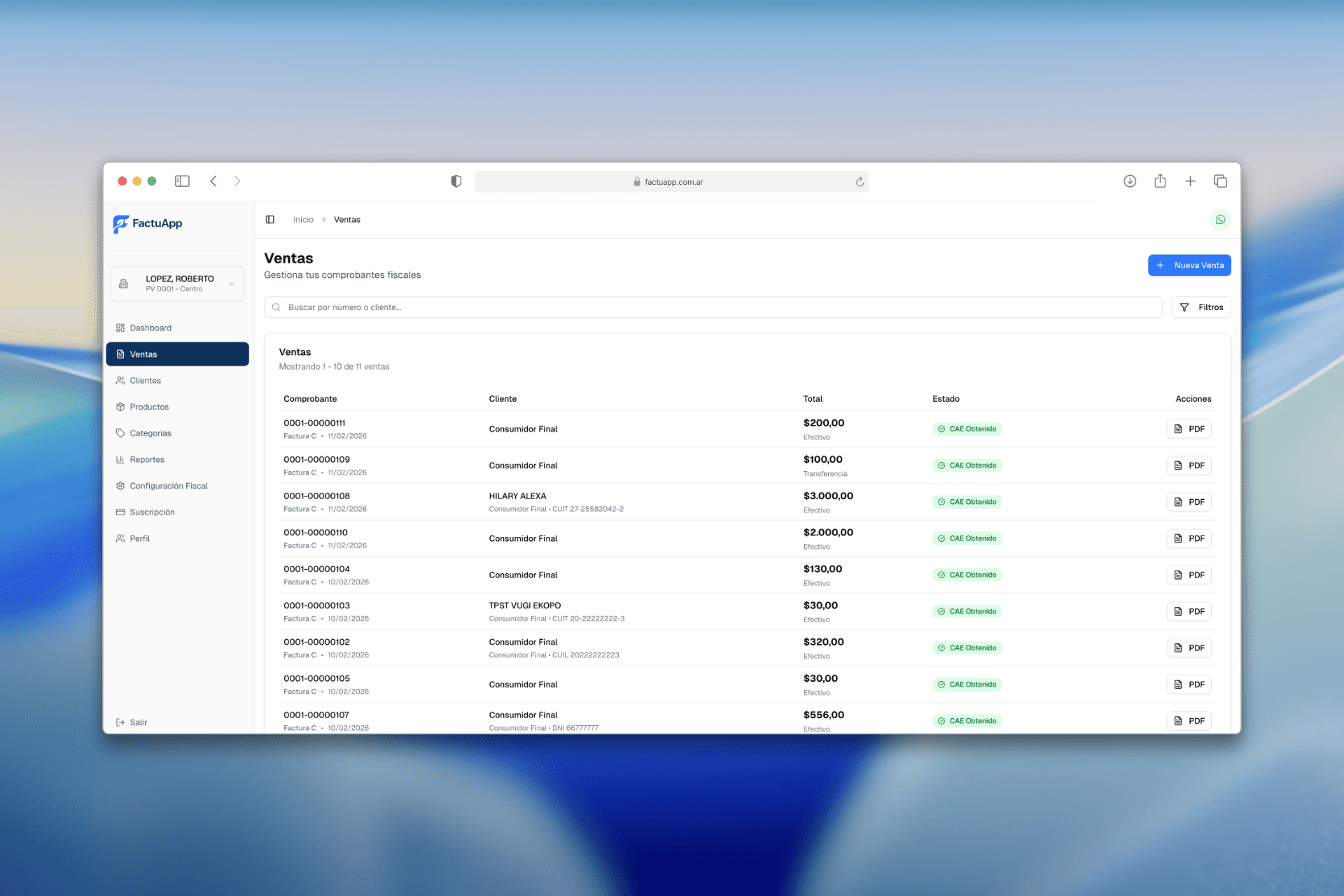Open the WhatsApp contact icon
The image size is (1344, 896).
coord(1221,219)
